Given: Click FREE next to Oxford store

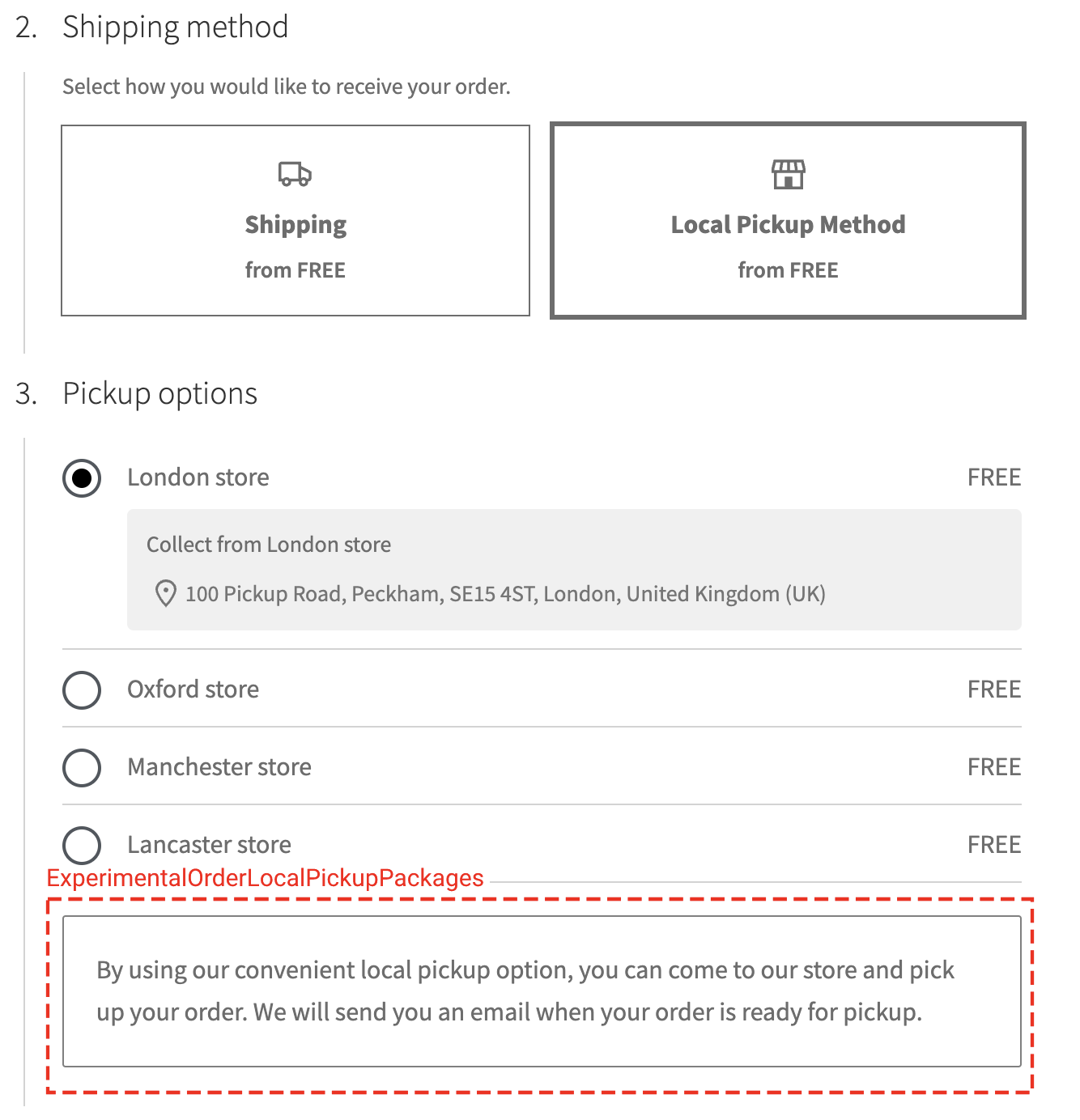Looking at the screenshot, I should (993, 689).
